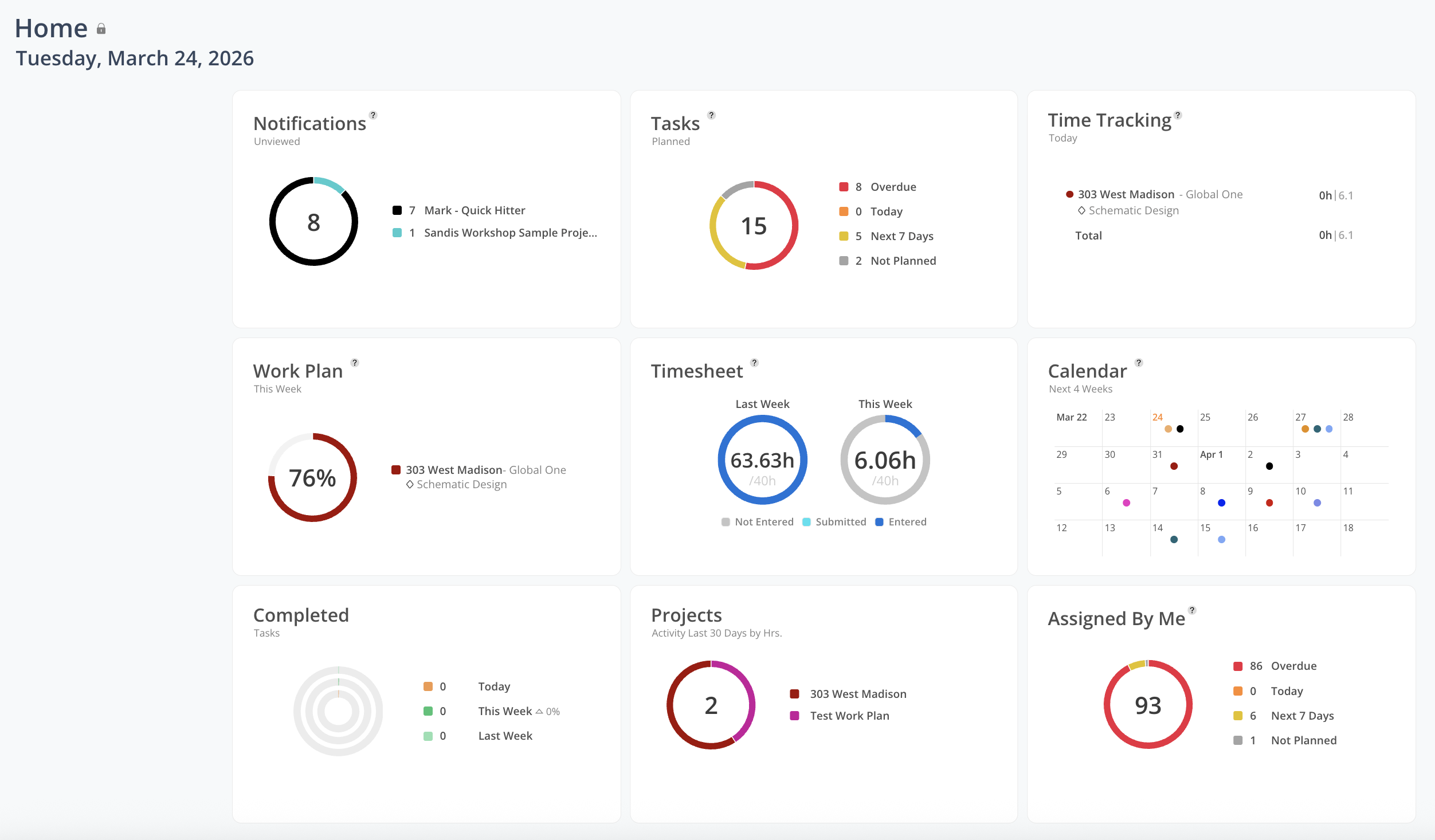The width and height of the screenshot is (1435, 840).
Task: Select Mark - Quick Hitter notification entry
Action: click(474, 210)
